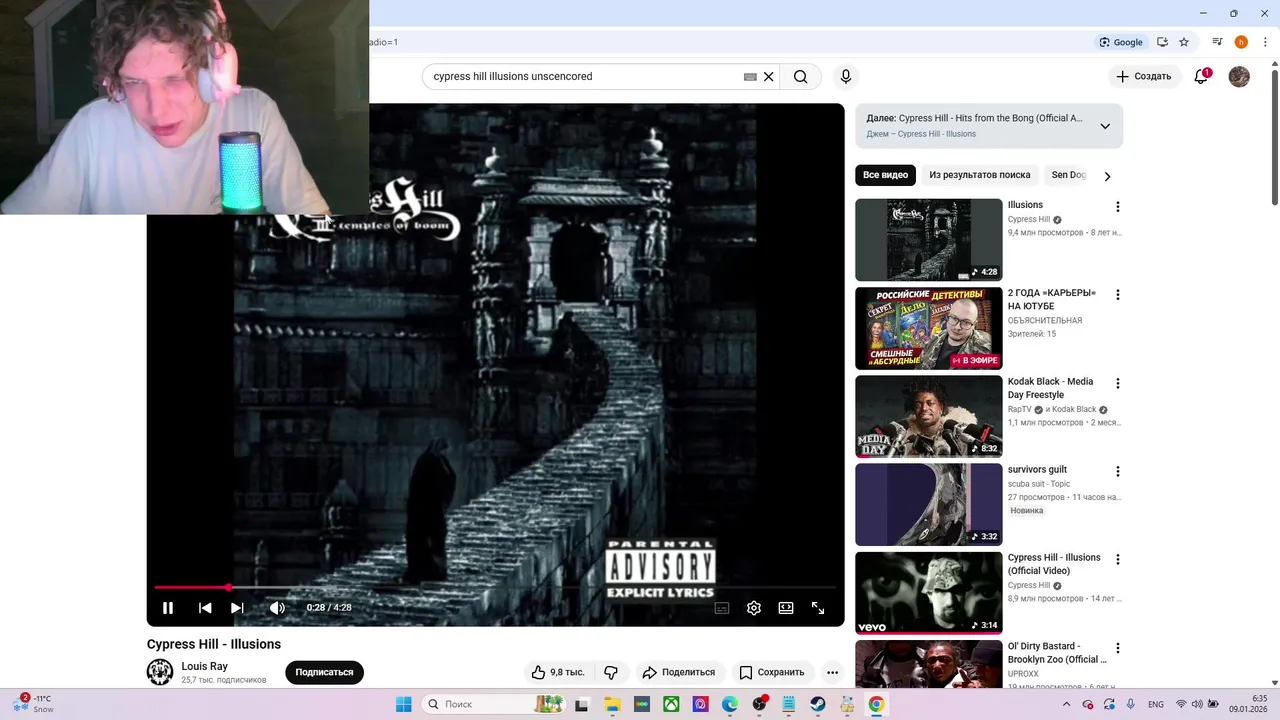Start voice search with the microphone
Viewport: 1280px width, 720px height.
click(x=846, y=77)
